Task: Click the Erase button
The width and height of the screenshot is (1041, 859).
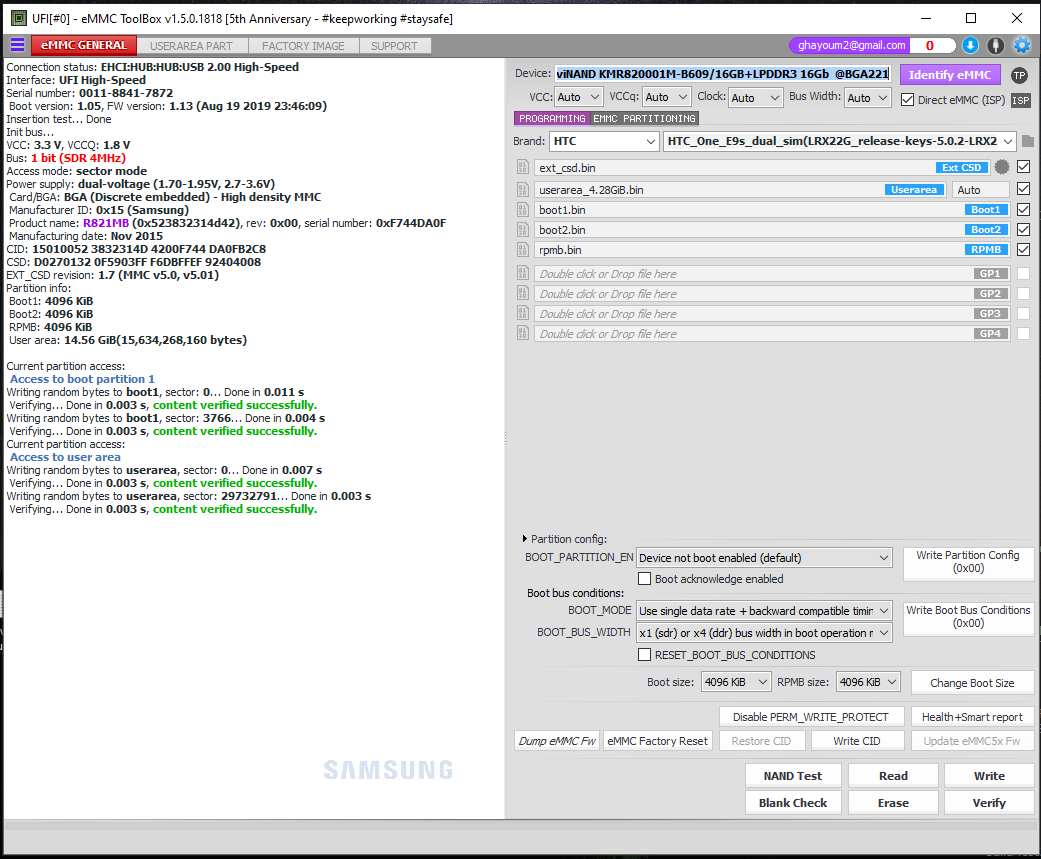Action: click(x=893, y=803)
